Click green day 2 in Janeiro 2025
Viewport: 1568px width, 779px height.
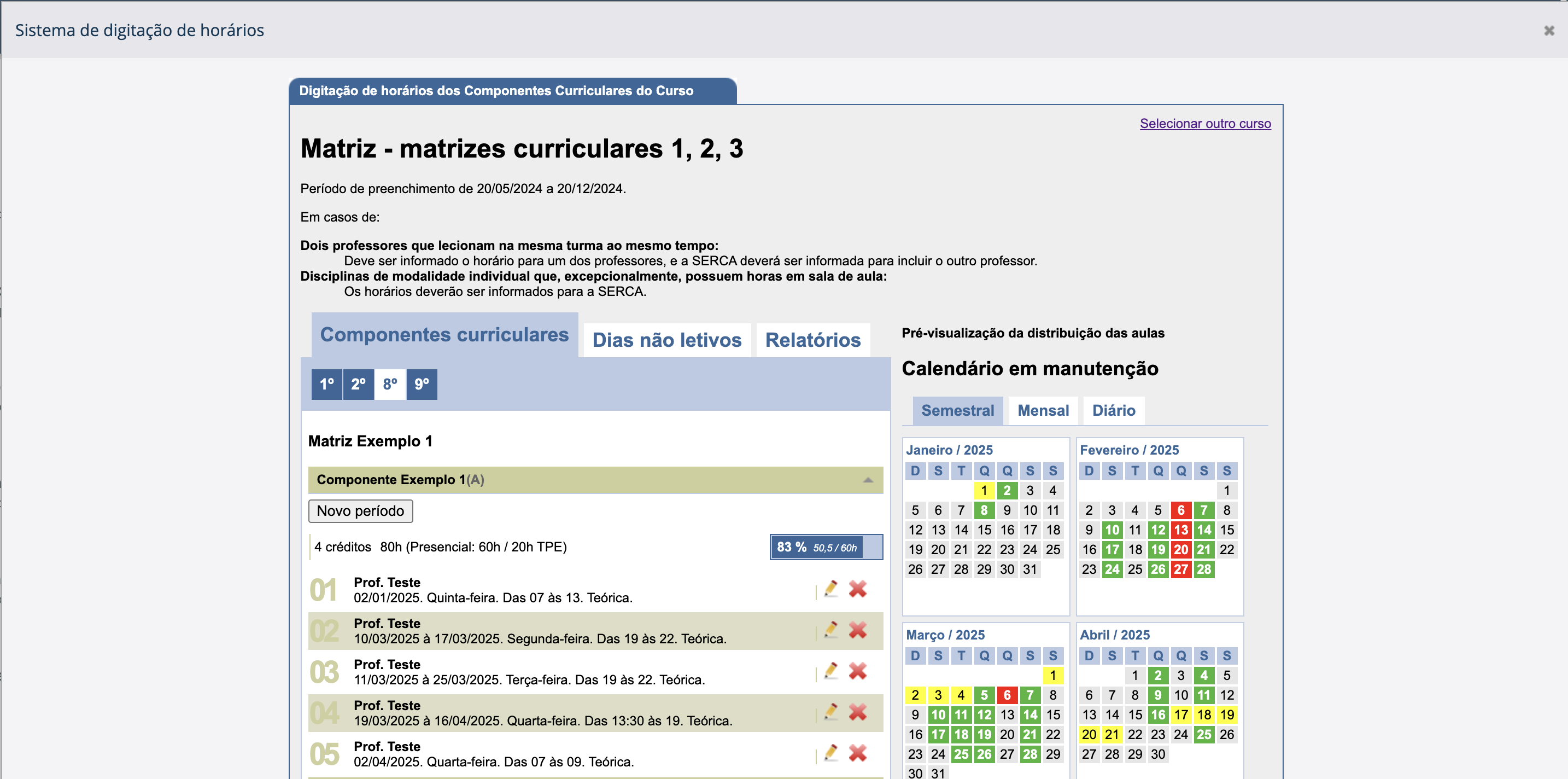point(1008,490)
